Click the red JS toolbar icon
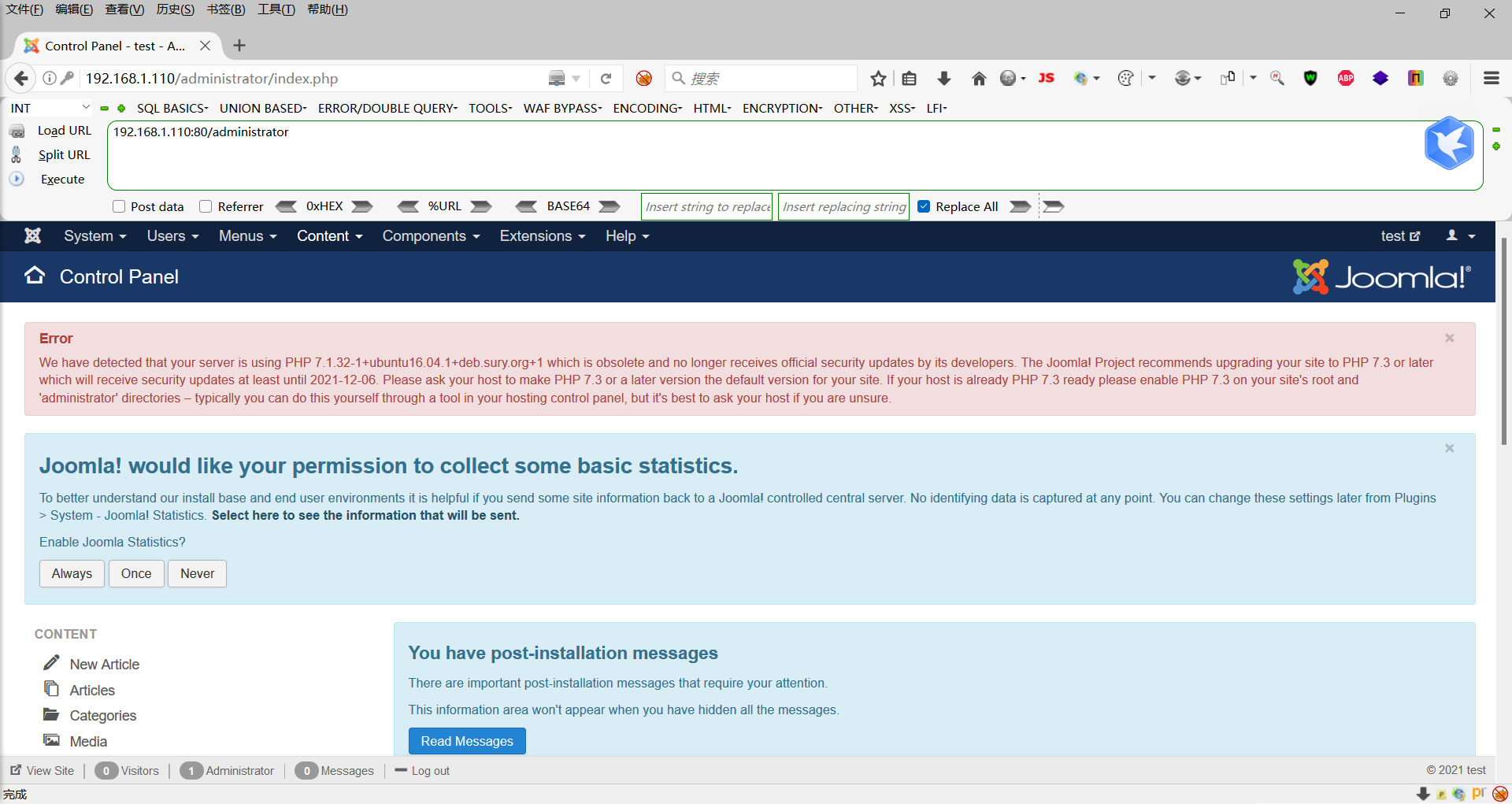The width and height of the screenshot is (1512, 804). (x=1046, y=78)
